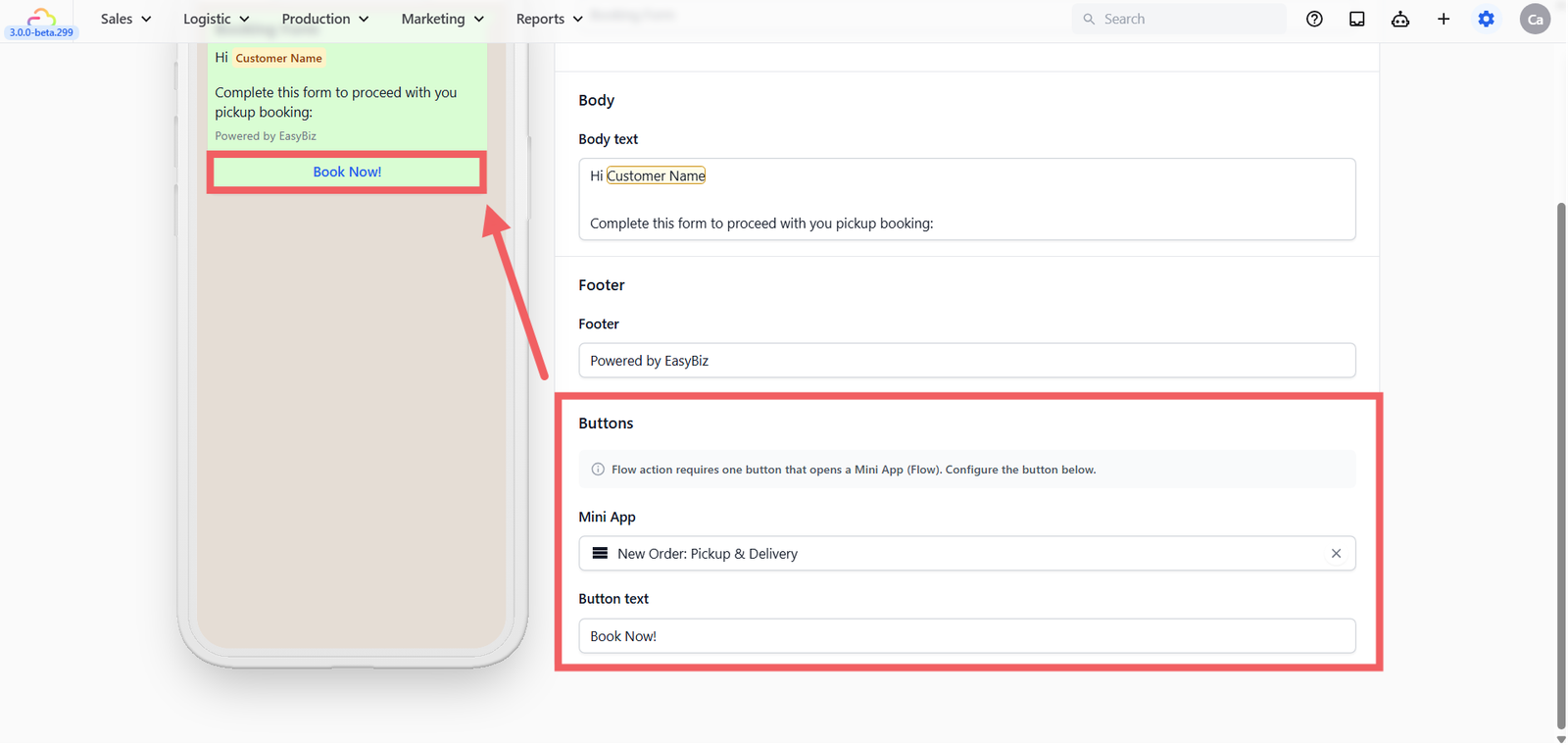Open the help question mark icon
Viewport: 1568px width, 745px height.
[x=1314, y=19]
